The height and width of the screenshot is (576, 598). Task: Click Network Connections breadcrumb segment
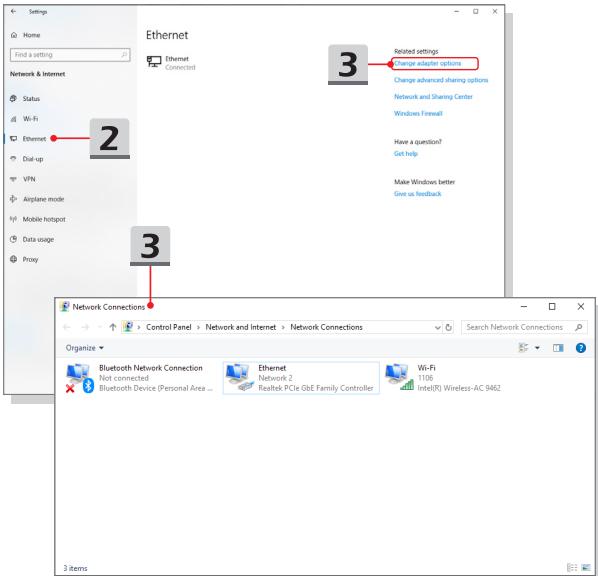(x=326, y=327)
